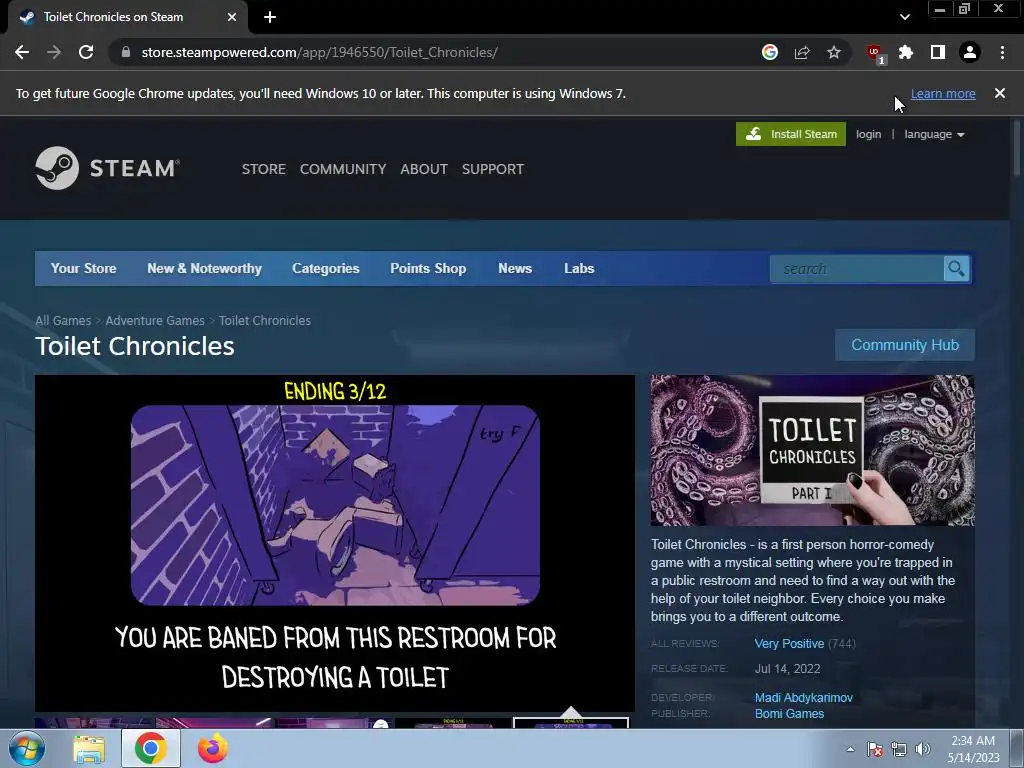
Task: Open the Steam login link
Action: [869, 134]
